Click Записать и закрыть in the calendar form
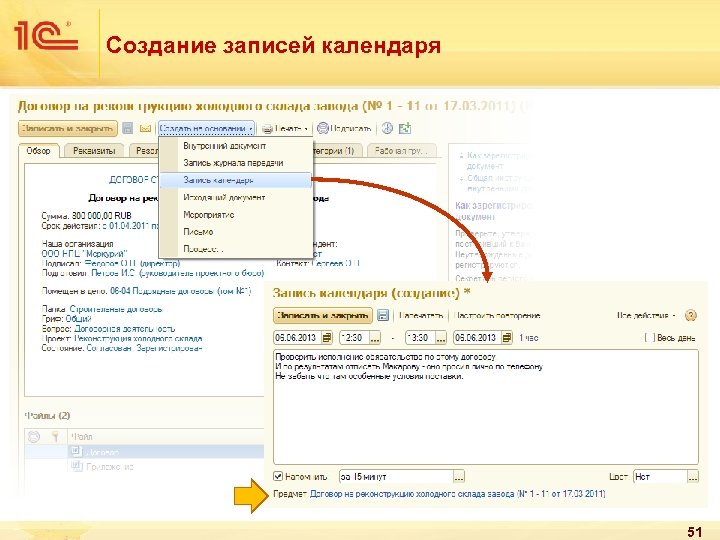The image size is (720, 540). tap(323, 315)
